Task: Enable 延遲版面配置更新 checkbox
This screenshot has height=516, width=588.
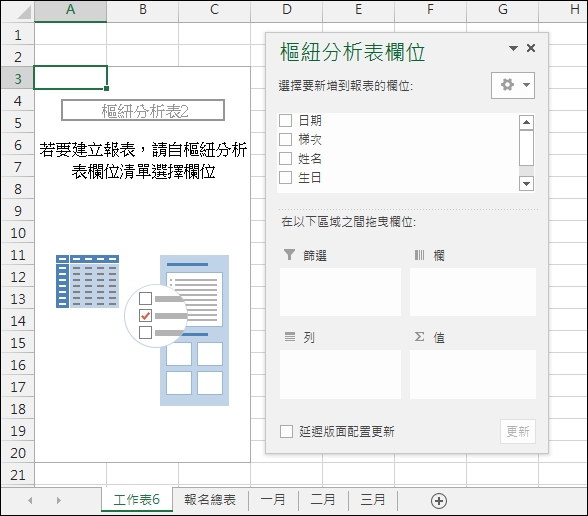Action: pyautogui.click(x=286, y=431)
